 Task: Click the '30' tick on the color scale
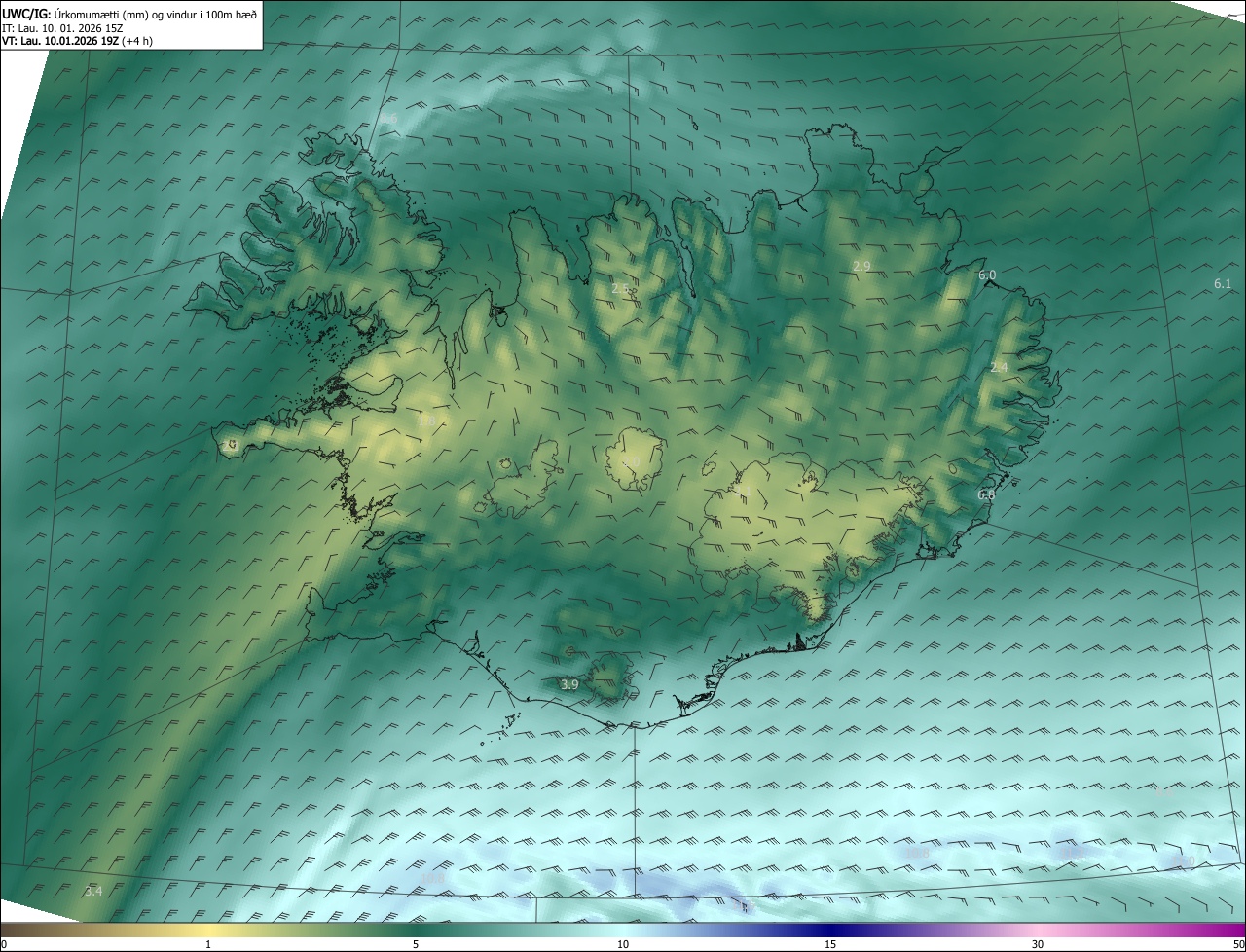[1038, 945]
